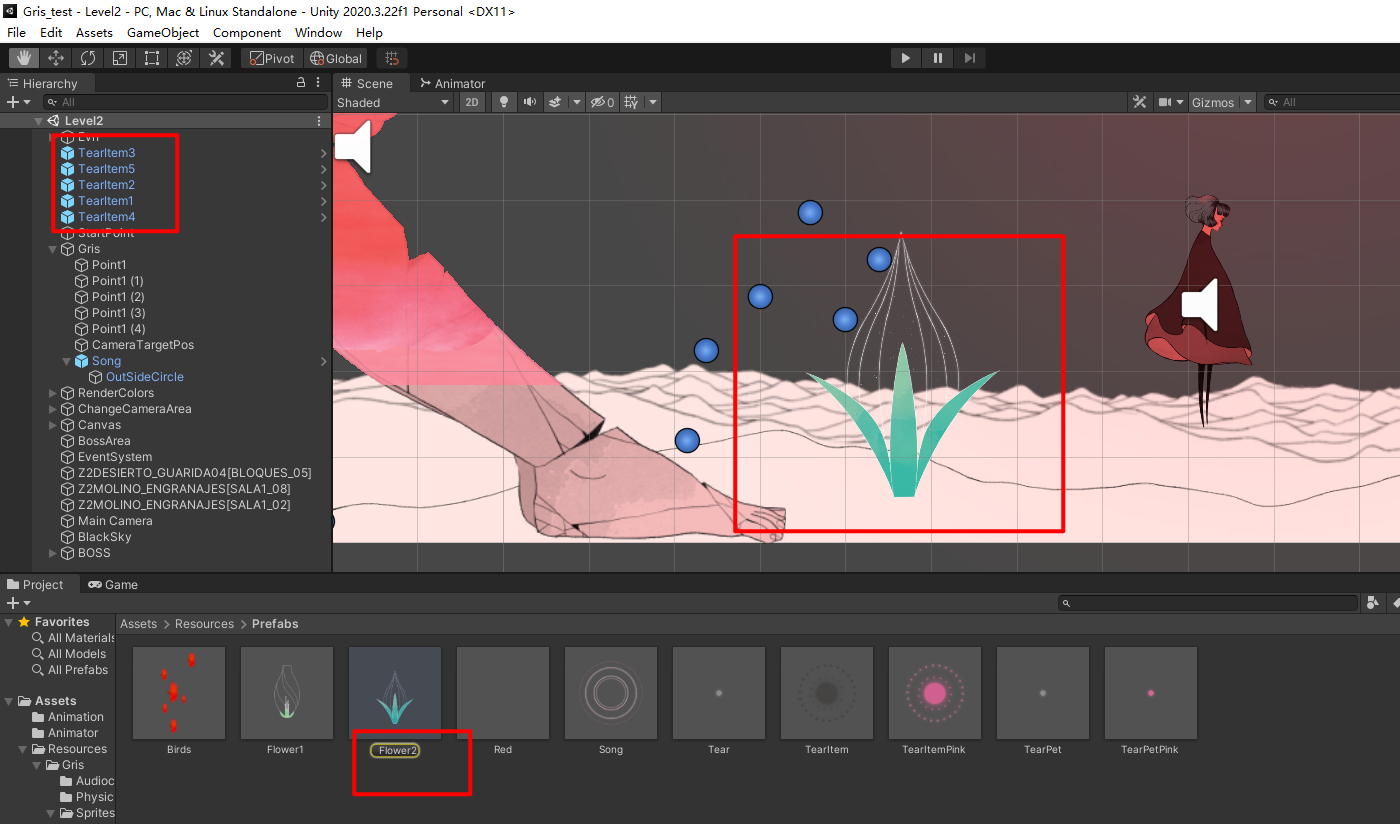The height and width of the screenshot is (824, 1400).
Task: Select the Rect tool
Action: [152, 58]
